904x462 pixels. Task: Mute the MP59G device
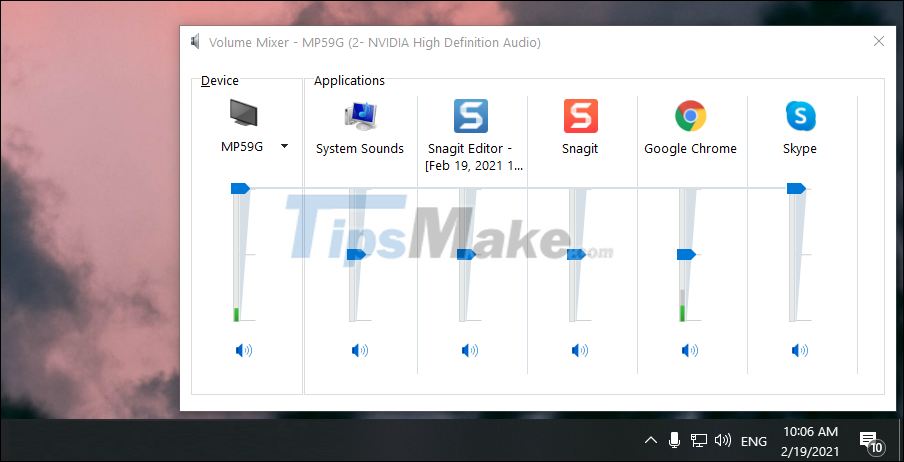(244, 350)
